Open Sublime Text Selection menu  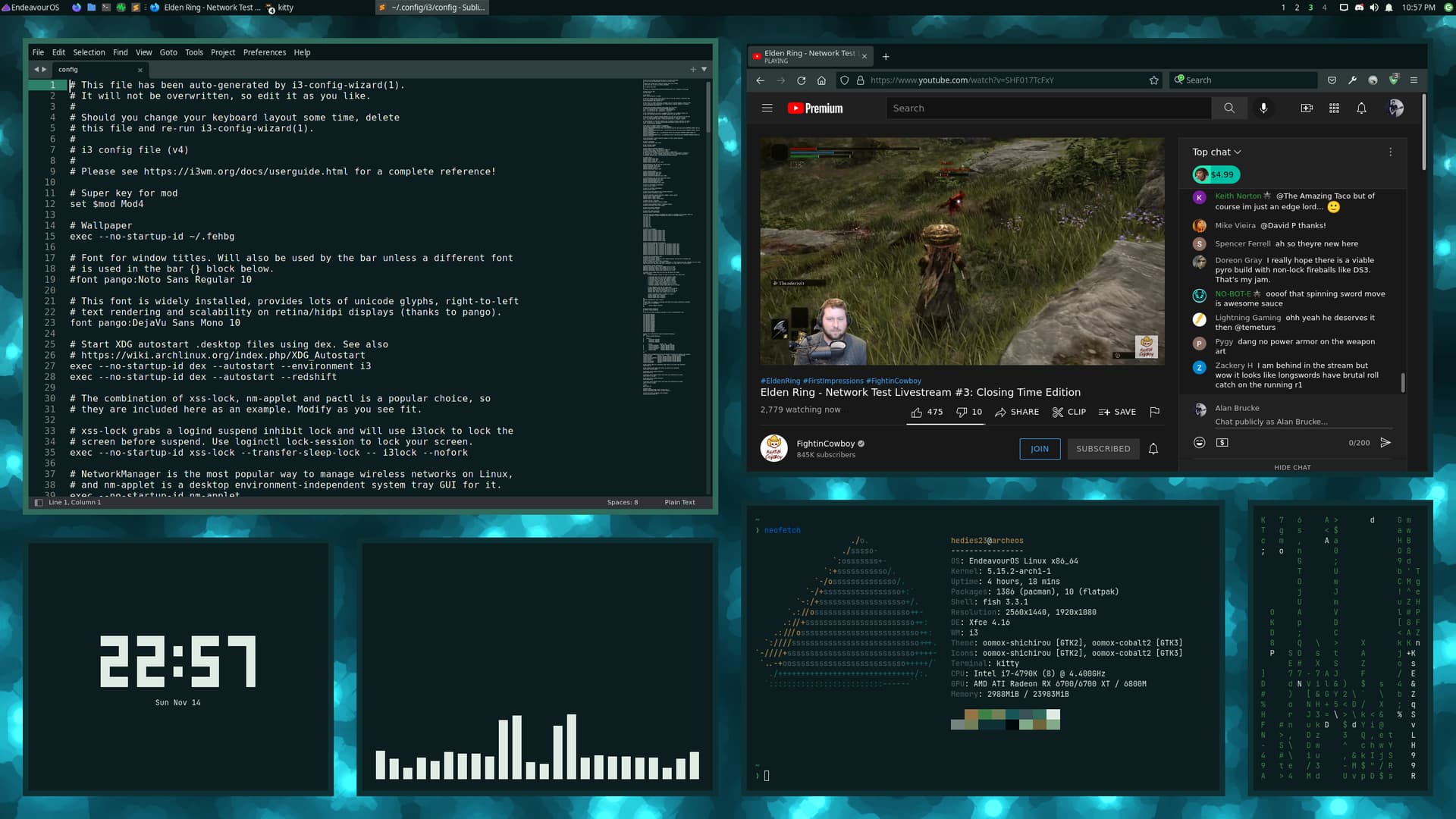tap(89, 52)
